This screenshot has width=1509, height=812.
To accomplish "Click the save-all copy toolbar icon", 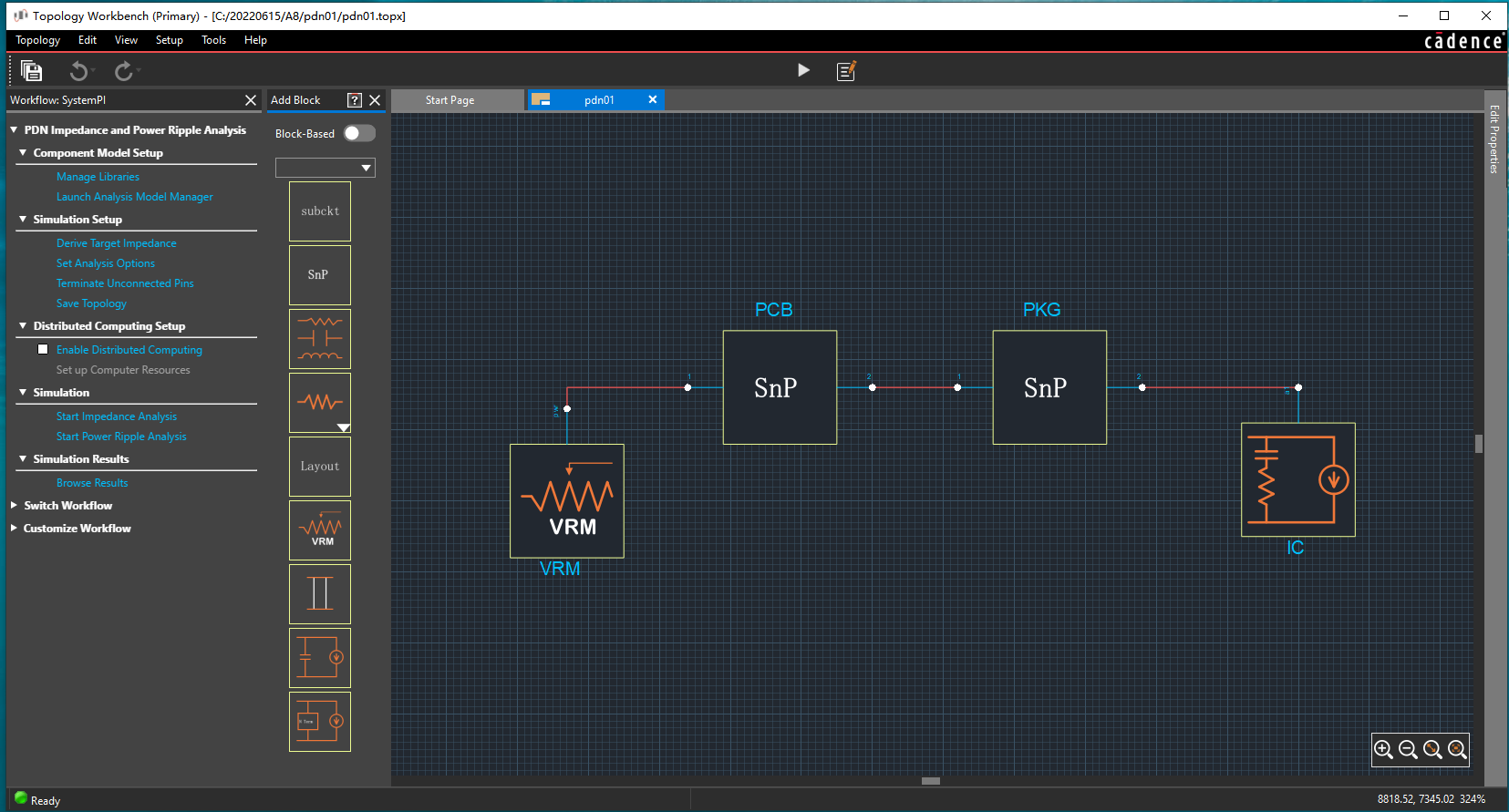I will click(31, 71).
